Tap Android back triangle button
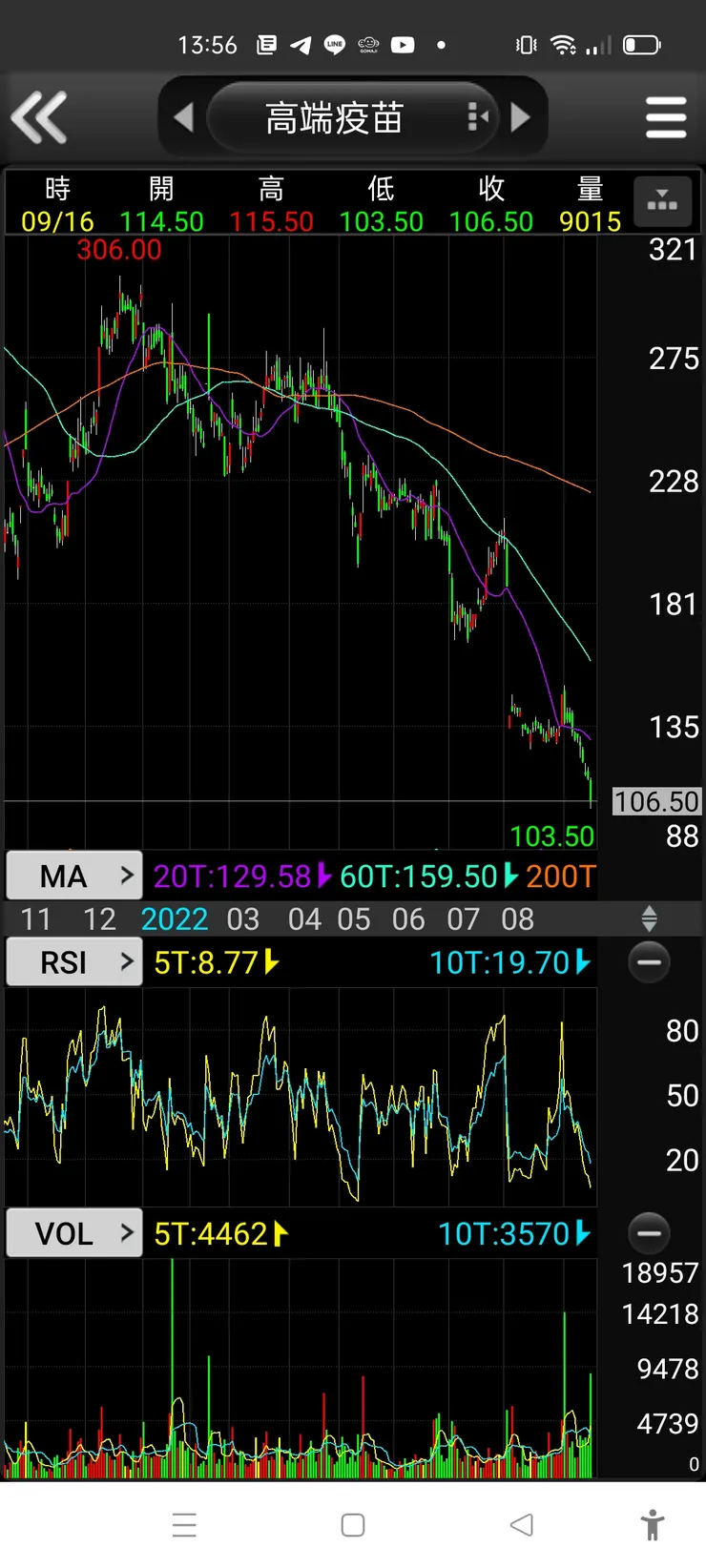 522,1524
